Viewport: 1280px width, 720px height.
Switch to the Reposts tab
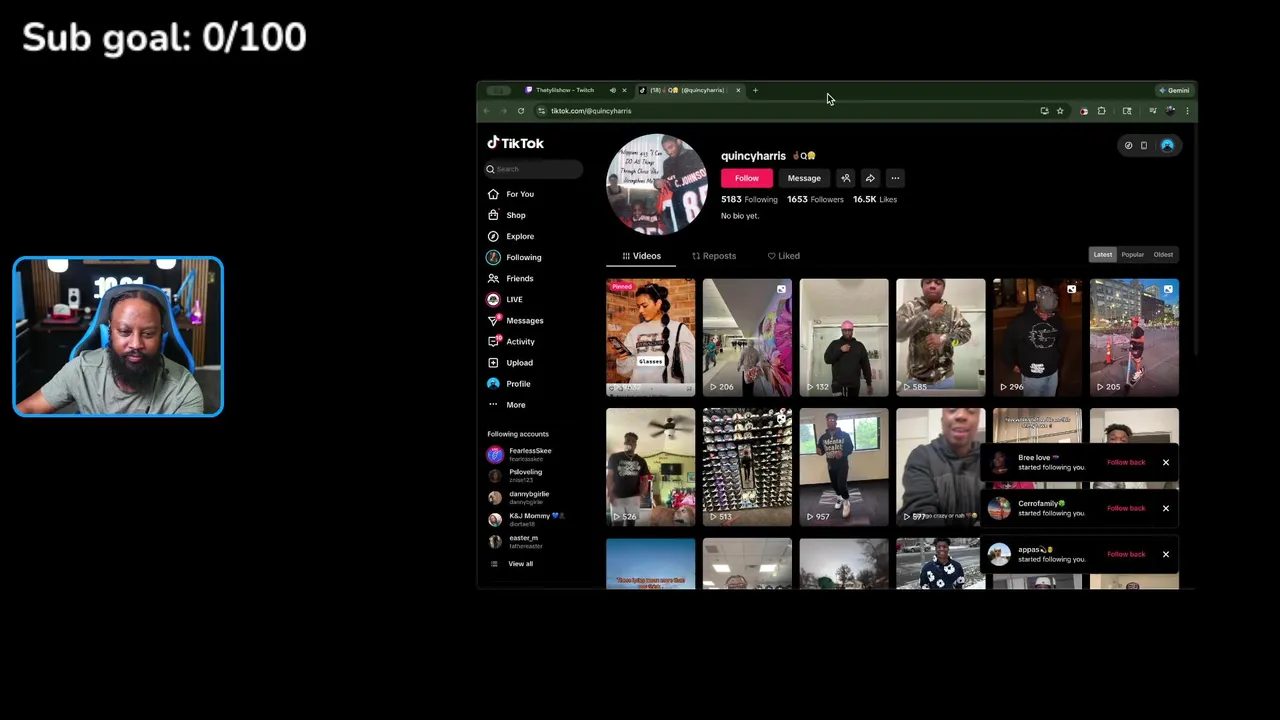coord(713,256)
